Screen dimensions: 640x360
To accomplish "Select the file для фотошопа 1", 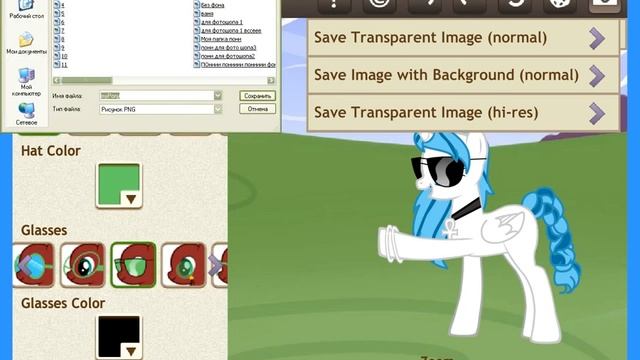I will point(218,22).
